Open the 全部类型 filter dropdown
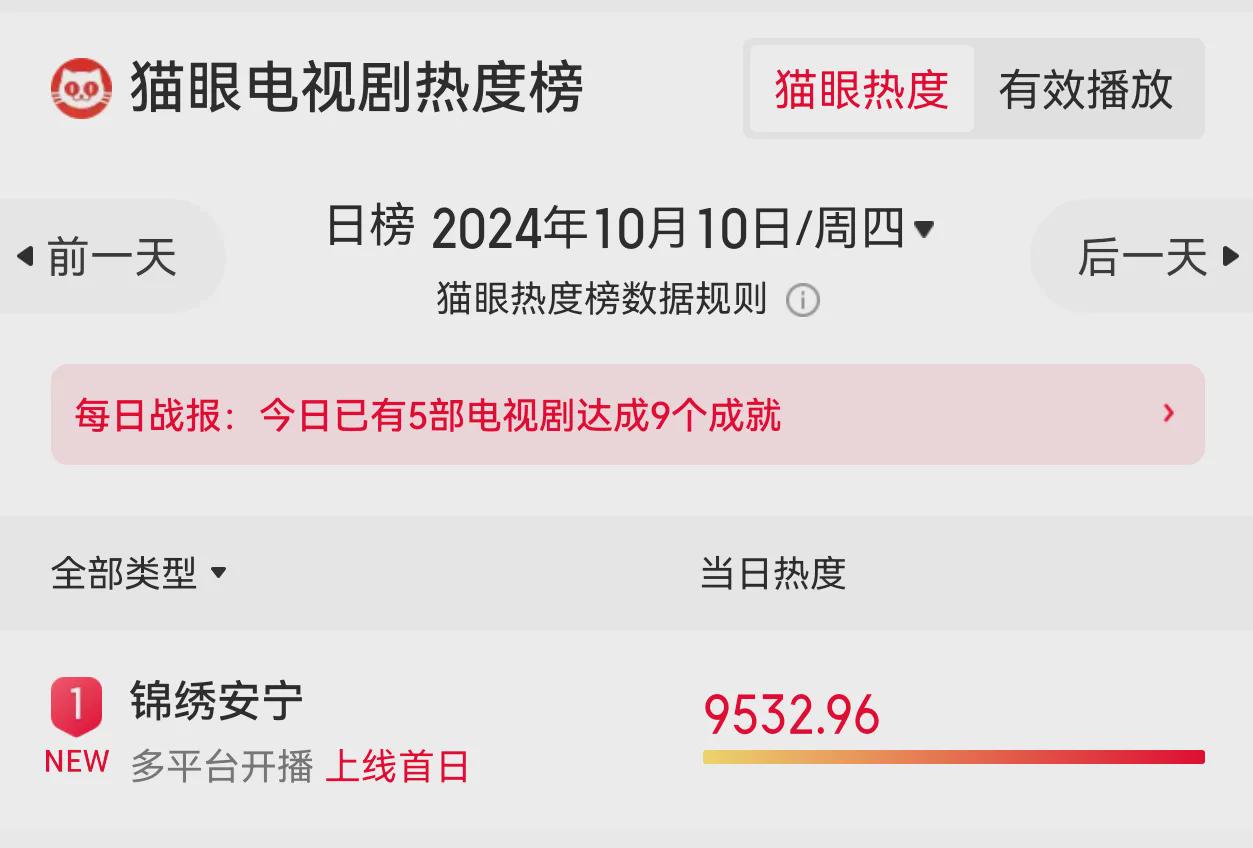1253x848 pixels. click(139, 573)
